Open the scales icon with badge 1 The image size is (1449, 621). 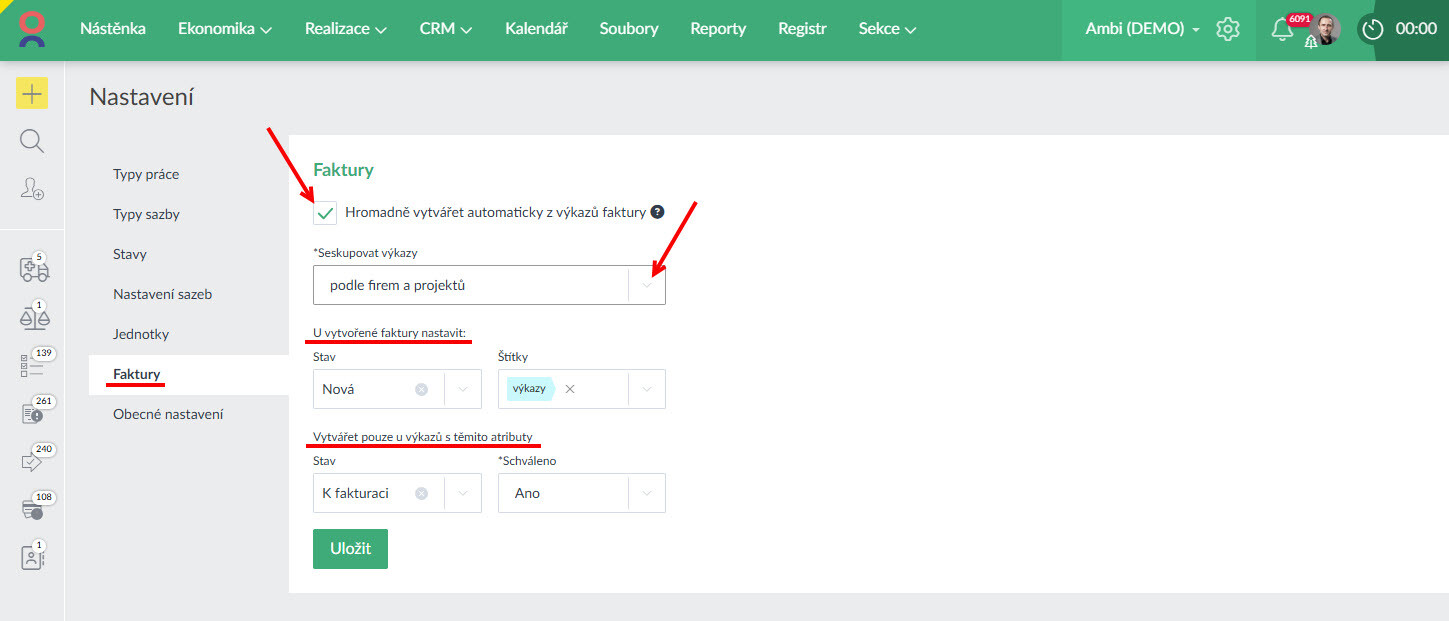click(33, 318)
